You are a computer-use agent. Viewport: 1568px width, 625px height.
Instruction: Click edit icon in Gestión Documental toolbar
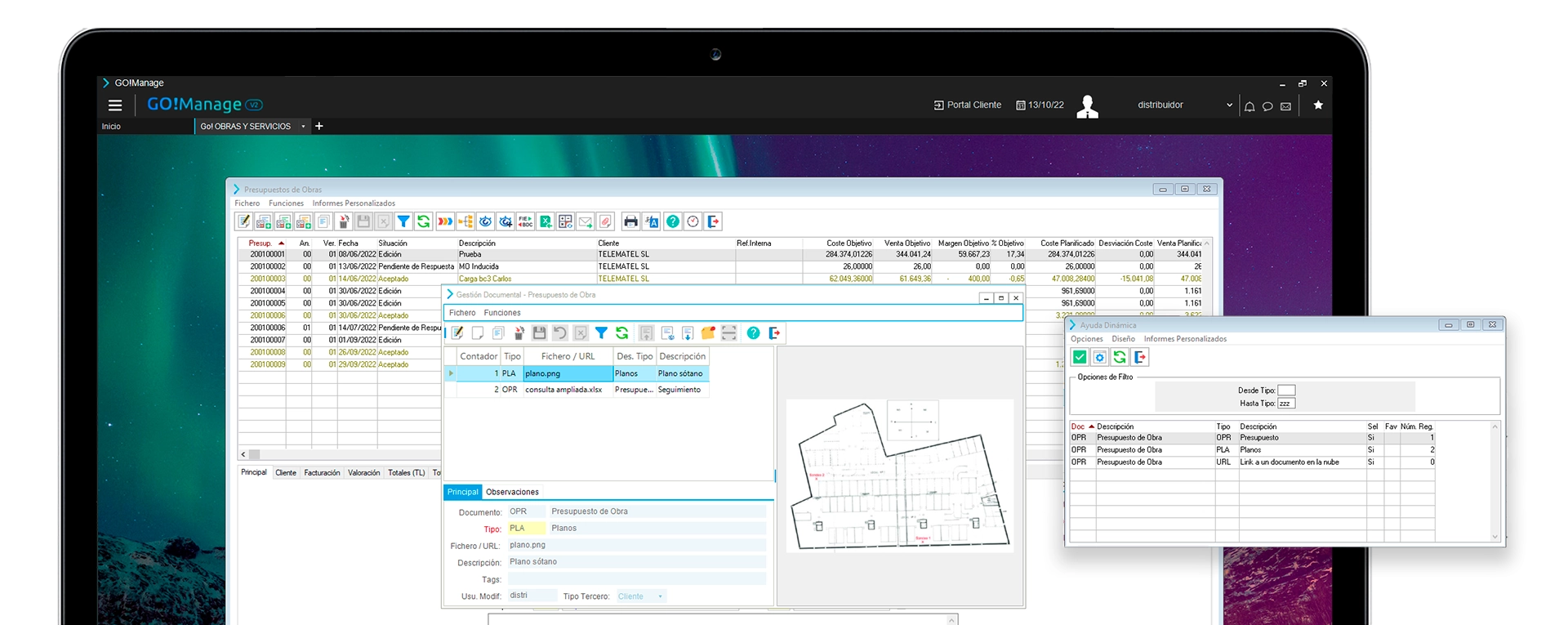click(x=457, y=333)
